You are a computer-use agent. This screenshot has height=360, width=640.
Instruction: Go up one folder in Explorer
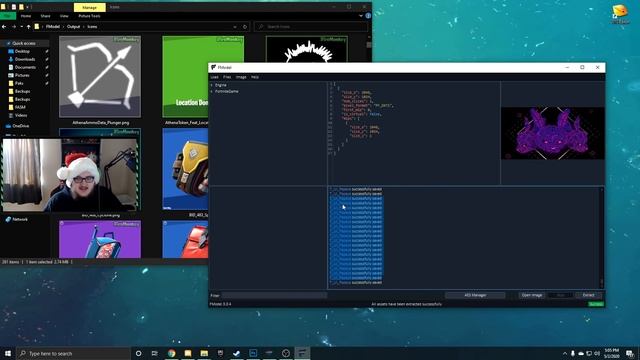tap(28, 27)
